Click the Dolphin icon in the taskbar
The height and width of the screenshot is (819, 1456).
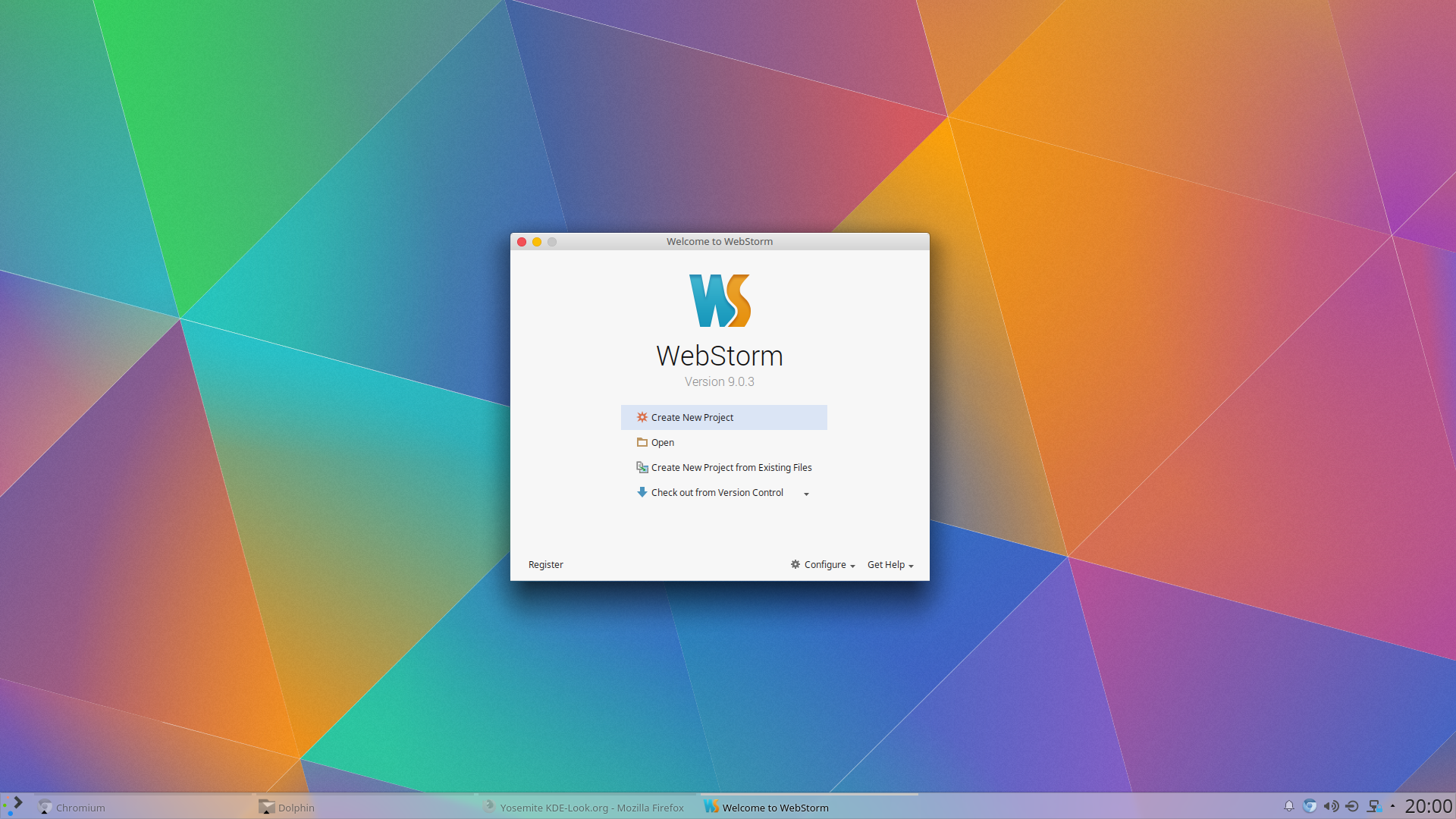tap(267, 807)
